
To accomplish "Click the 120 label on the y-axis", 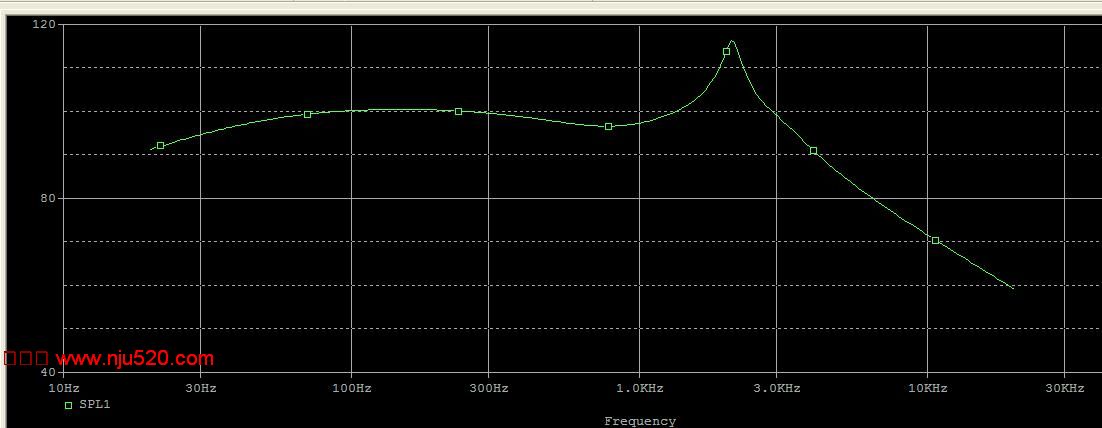I will pos(44,24).
